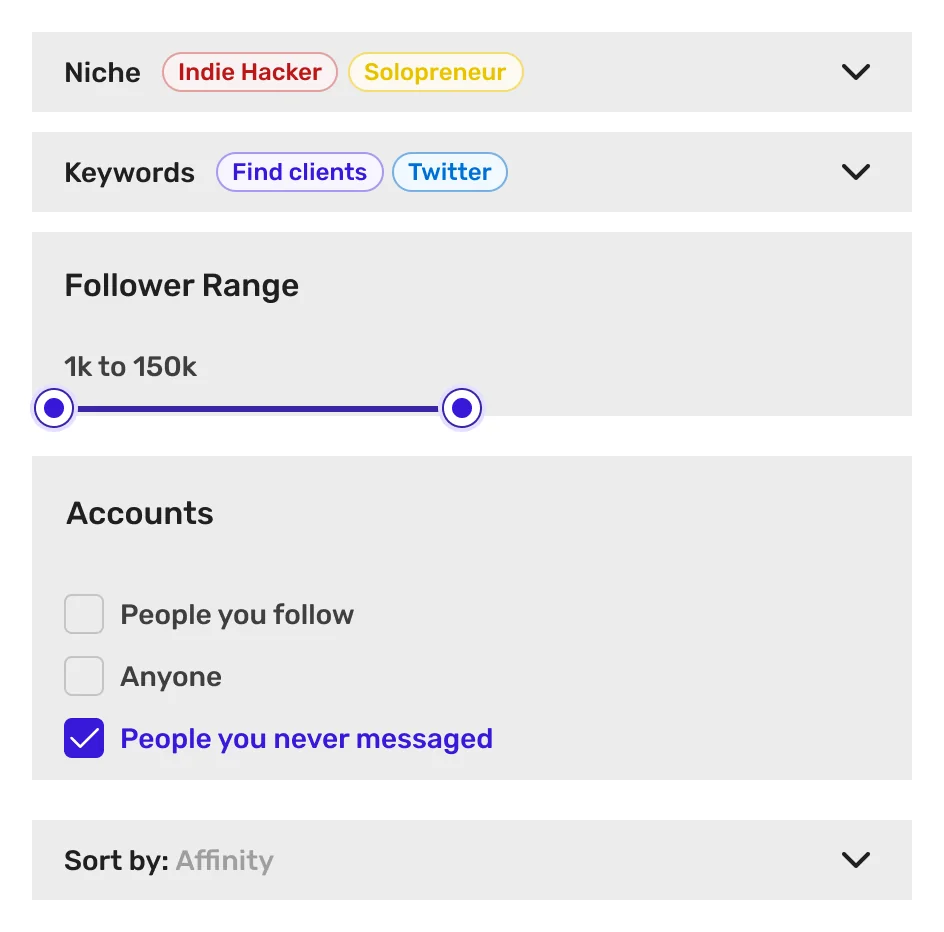Screen dimensions: 944x932
Task: Click the left follower range slider handle
Action: click(x=54, y=408)
